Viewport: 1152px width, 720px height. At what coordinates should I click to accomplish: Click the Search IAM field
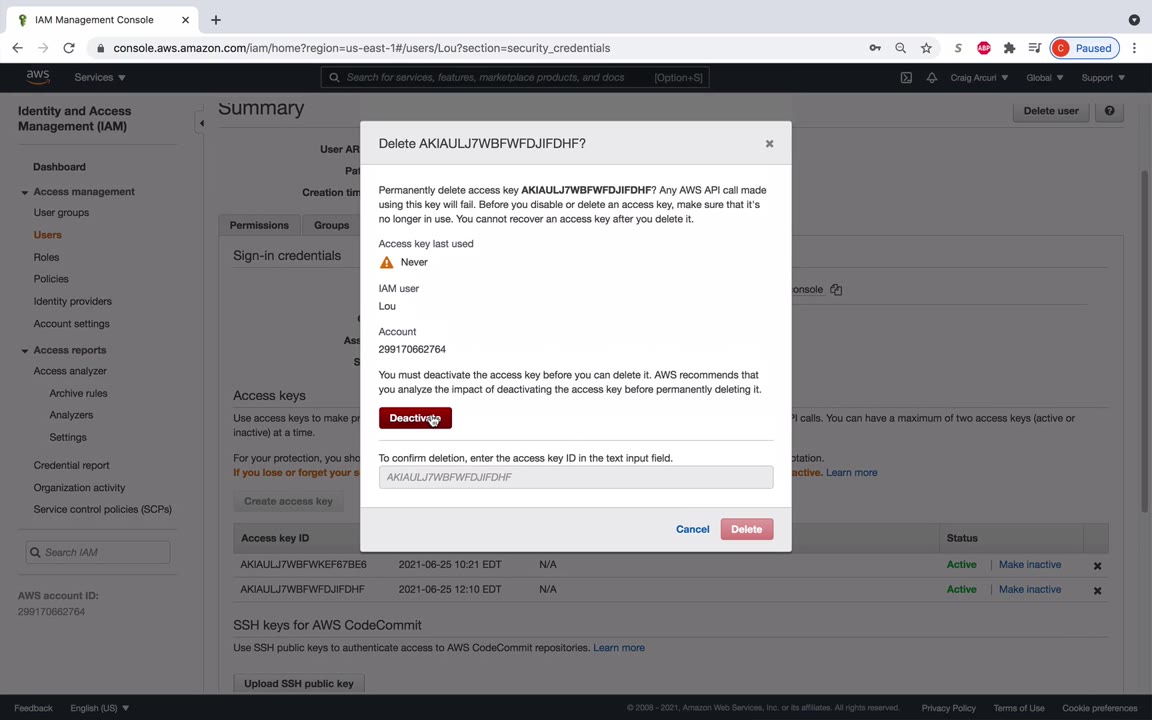click(x=98, y=552)
